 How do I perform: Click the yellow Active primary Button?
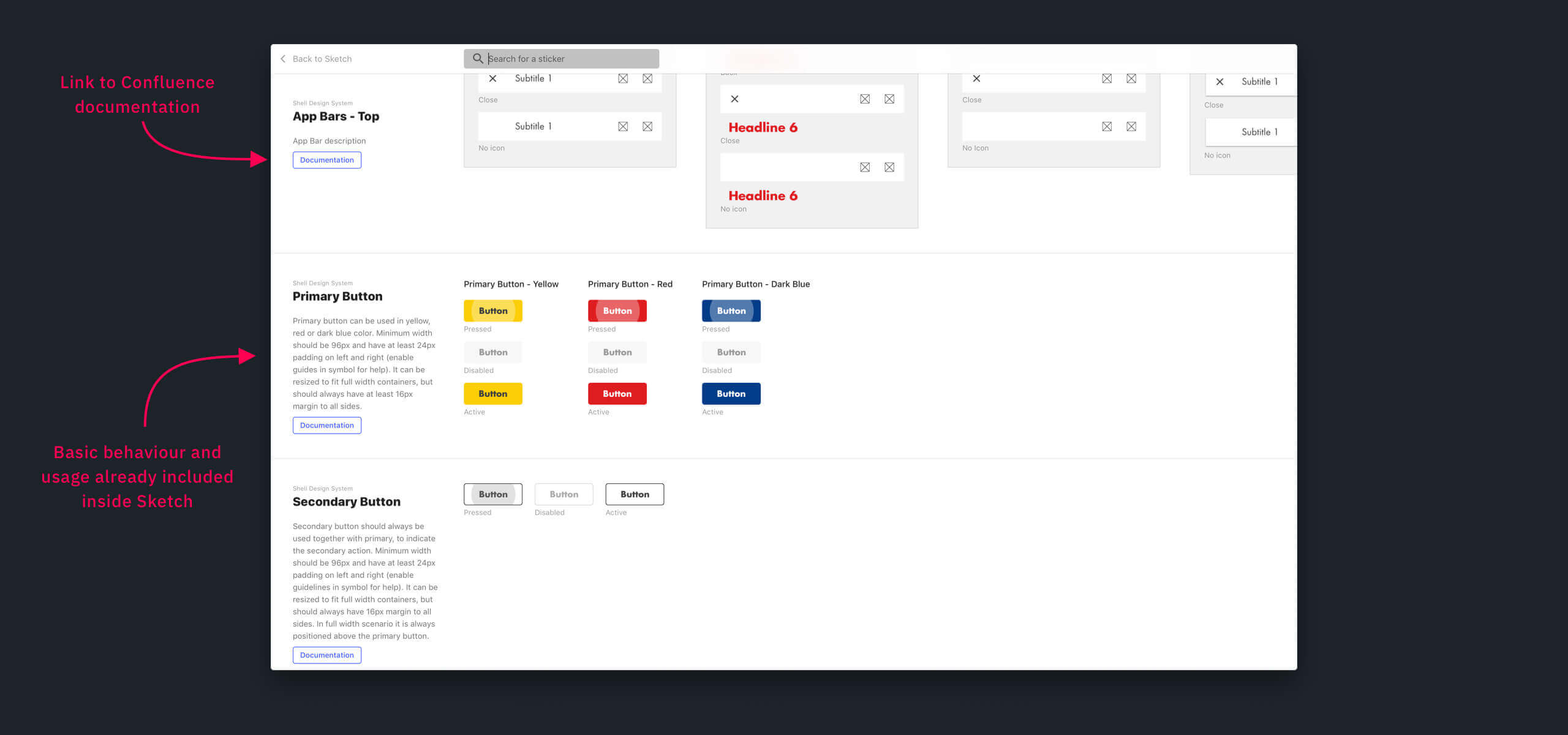pyautogui.click(x=492, y=393)
